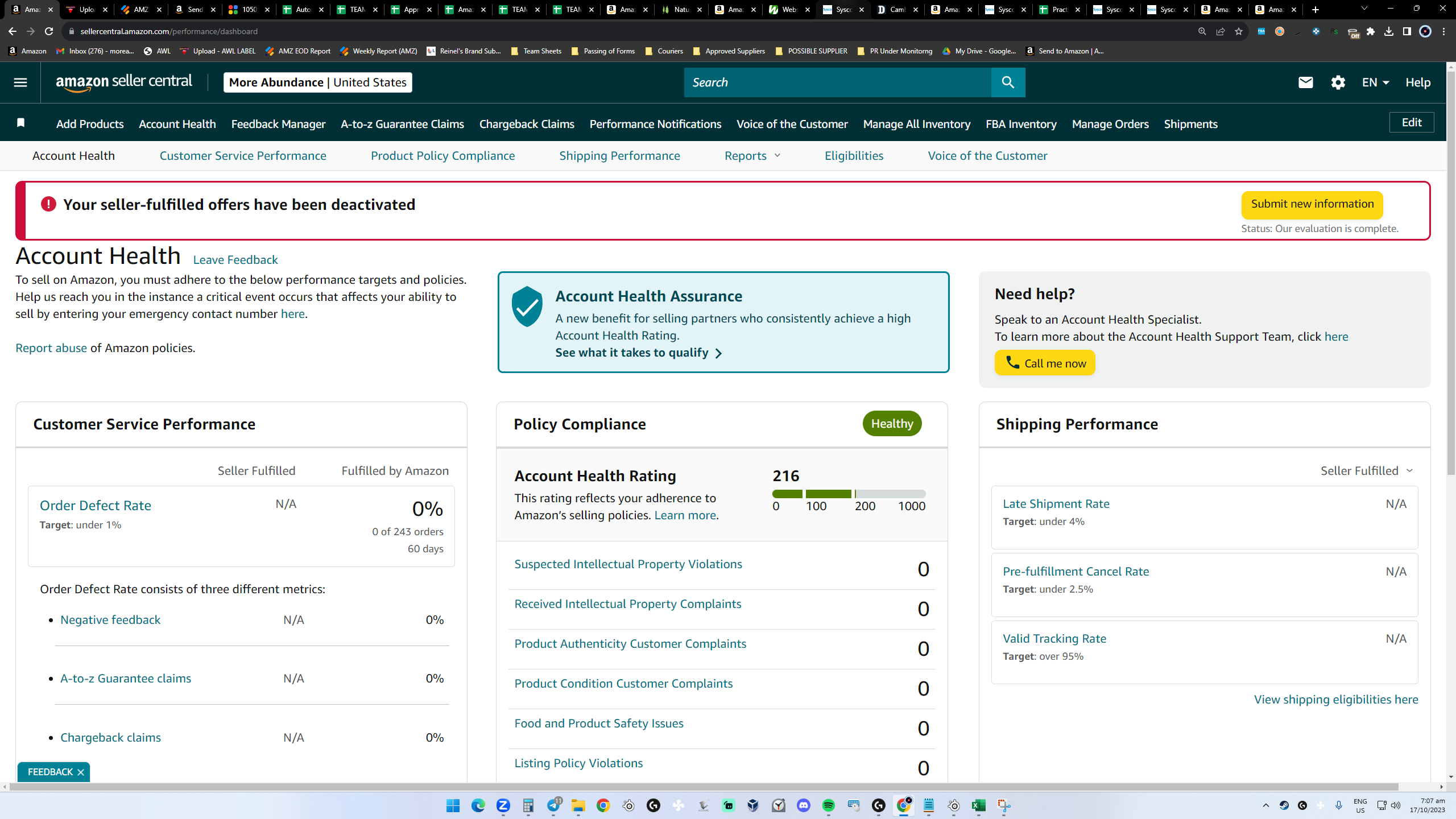This screenshot has height=819, width=1456.
Task: Click the Amazon Seller Central logo
Action: 124,82
